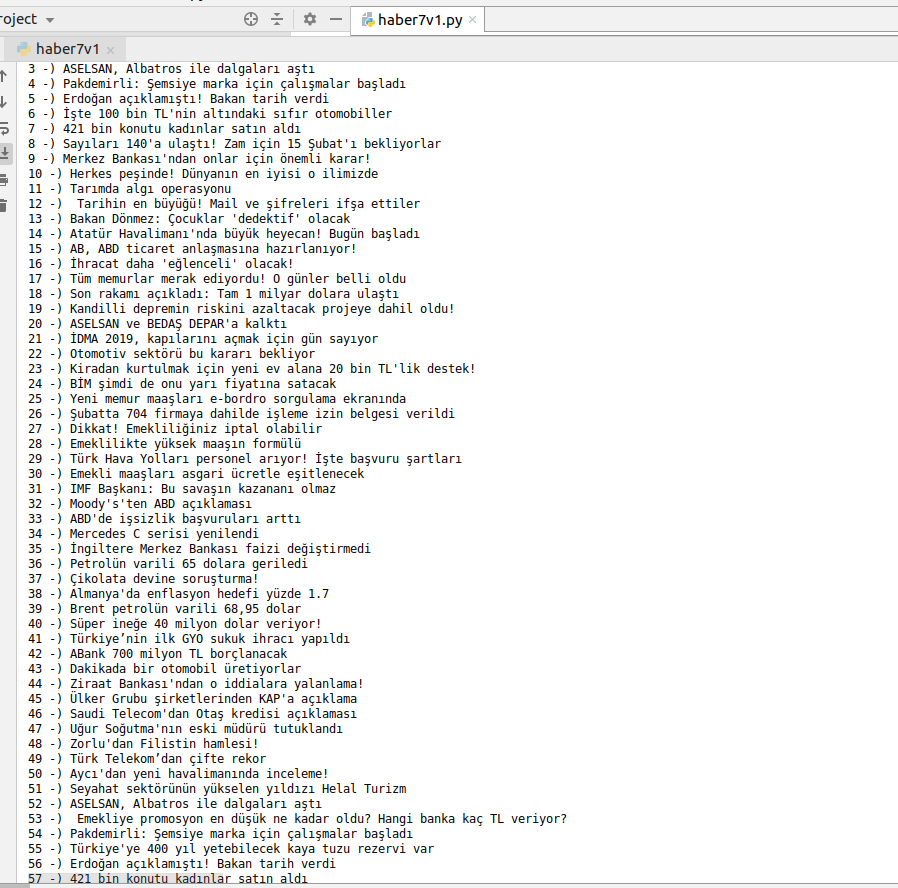This screenshot has height=888, width=898.
Task: Click the locate current file crosshair icon
Action: click(251, 19)
